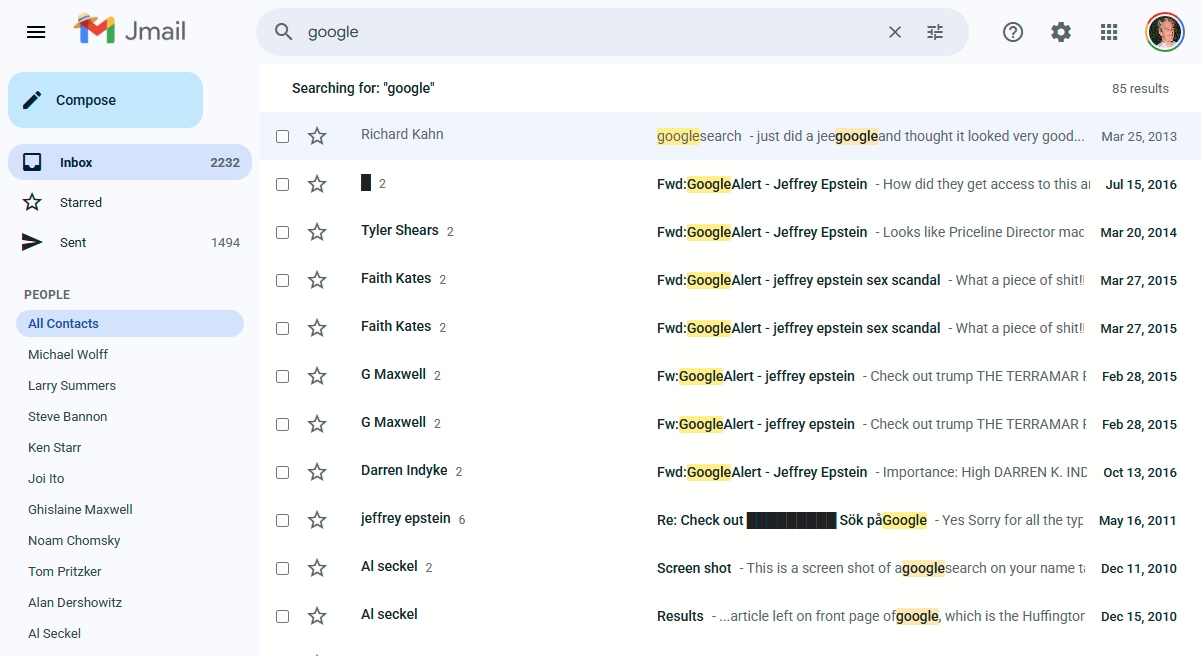The height and width of the screenshot is (656, 1201).
Task: Select the Inbox folder icon
Action: click(x=34, y=161)
